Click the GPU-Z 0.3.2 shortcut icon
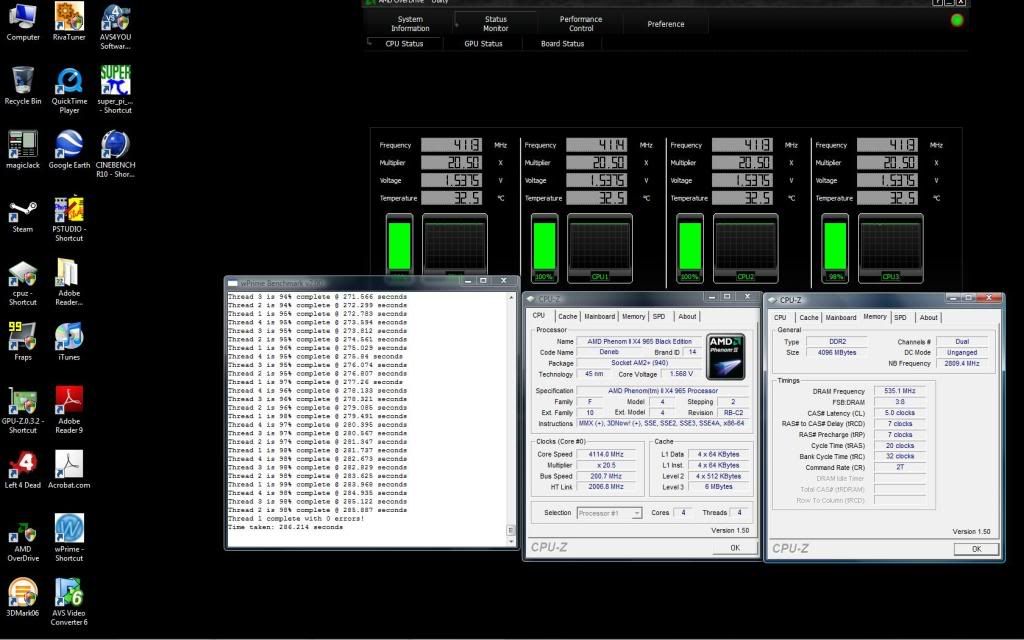This screenshot has height=640, width=1024. (x=23, y=410)
